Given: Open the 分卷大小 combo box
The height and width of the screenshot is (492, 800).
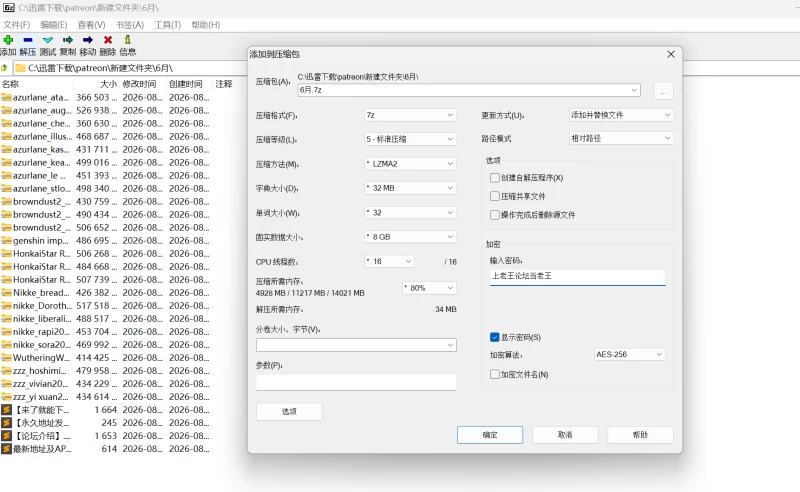Looking at the screenshot, I should 356,345.
